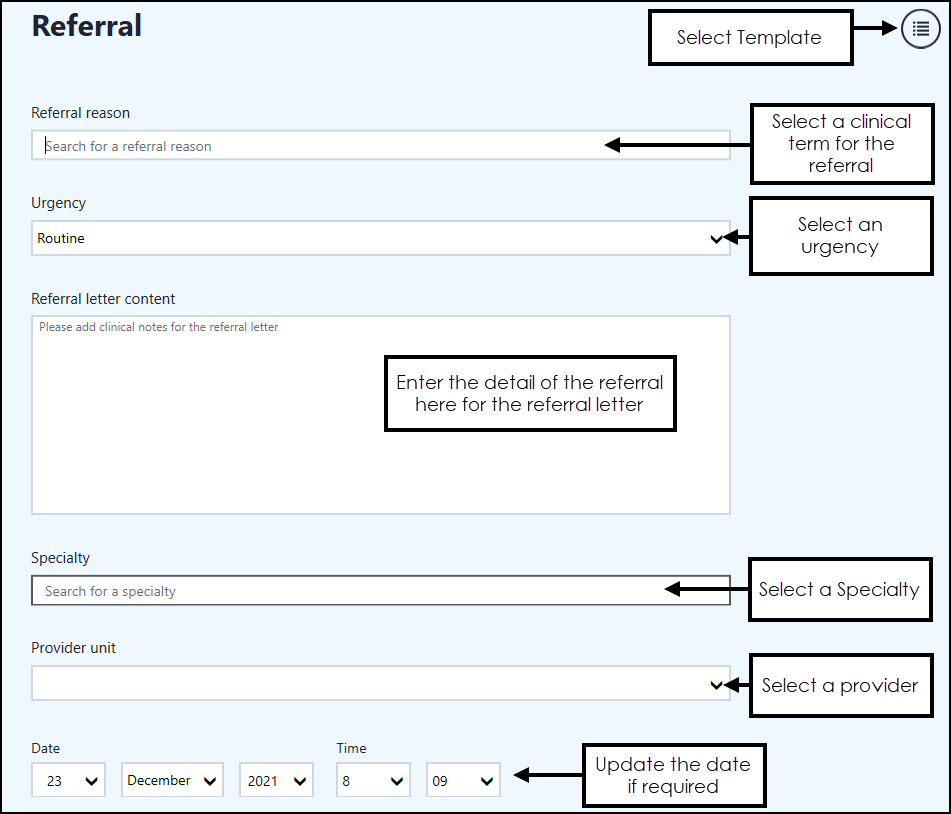Click the Referral reason field label
Viewport: 951px width, 814px height.
(x=81, y=113)
